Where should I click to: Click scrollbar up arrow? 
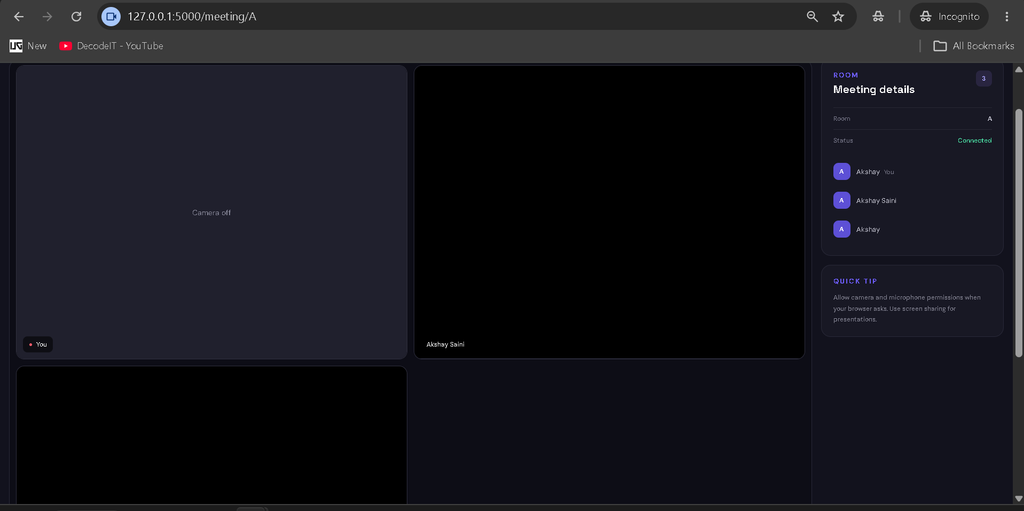[x=1018, y=69]
